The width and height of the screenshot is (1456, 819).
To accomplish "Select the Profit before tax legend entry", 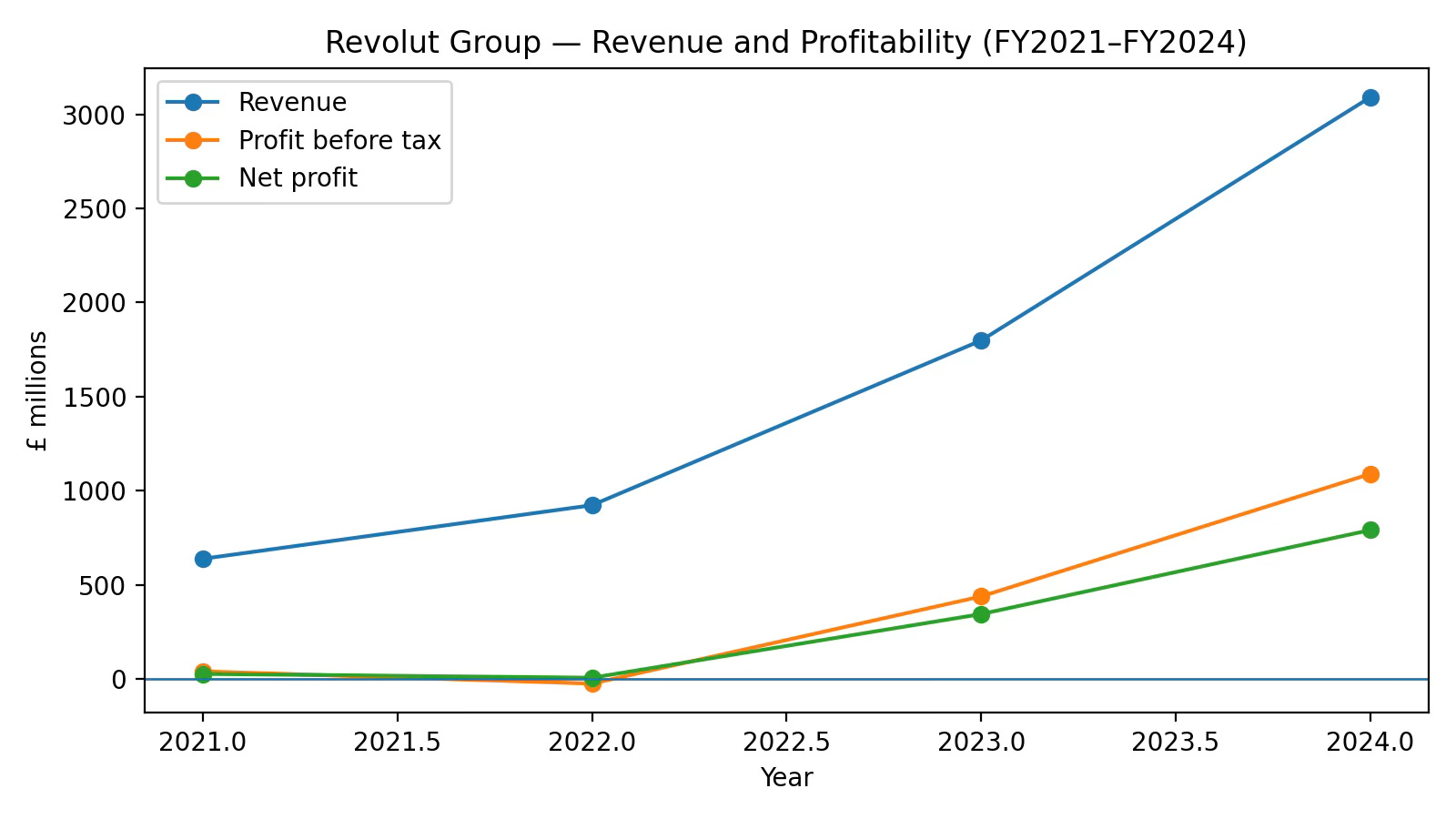I will click(303, 140).
